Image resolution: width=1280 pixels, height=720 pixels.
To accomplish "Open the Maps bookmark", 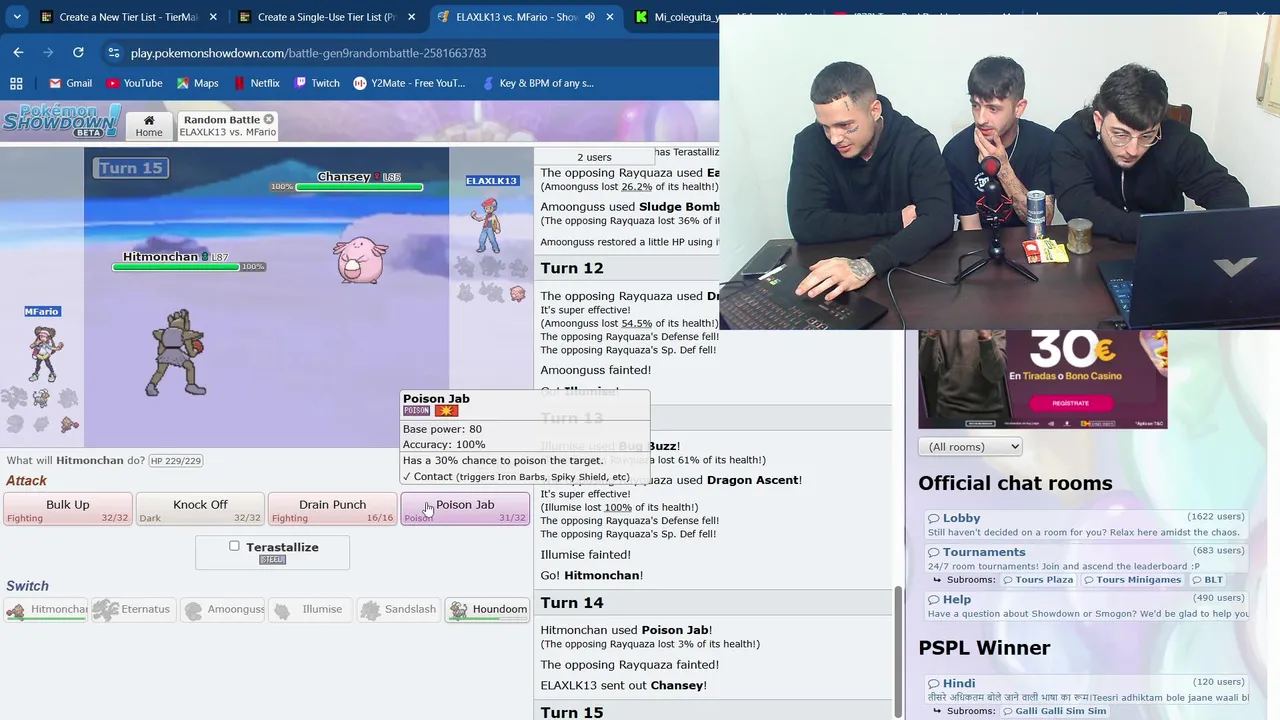I will [197, 83].
